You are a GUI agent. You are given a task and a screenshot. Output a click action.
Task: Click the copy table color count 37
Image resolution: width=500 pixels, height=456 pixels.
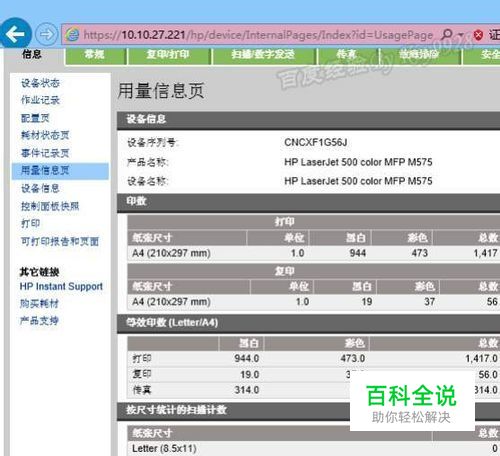click(x=429, y=302)
